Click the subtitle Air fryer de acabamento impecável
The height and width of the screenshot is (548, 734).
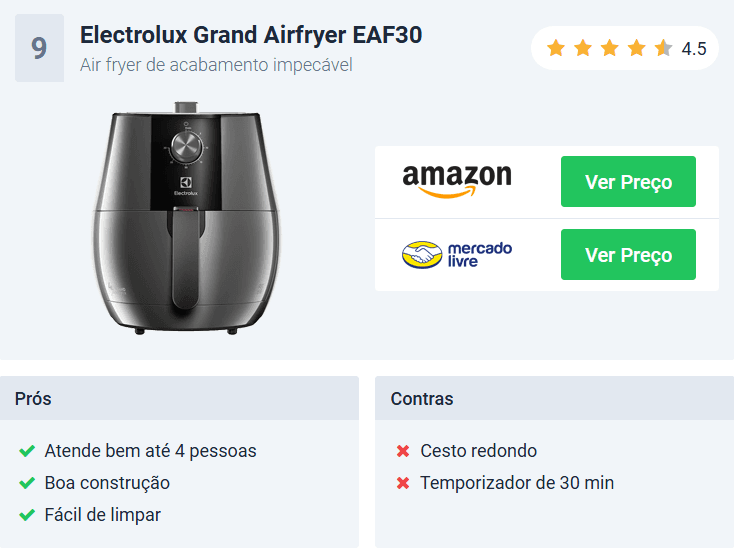coord(216,65)
